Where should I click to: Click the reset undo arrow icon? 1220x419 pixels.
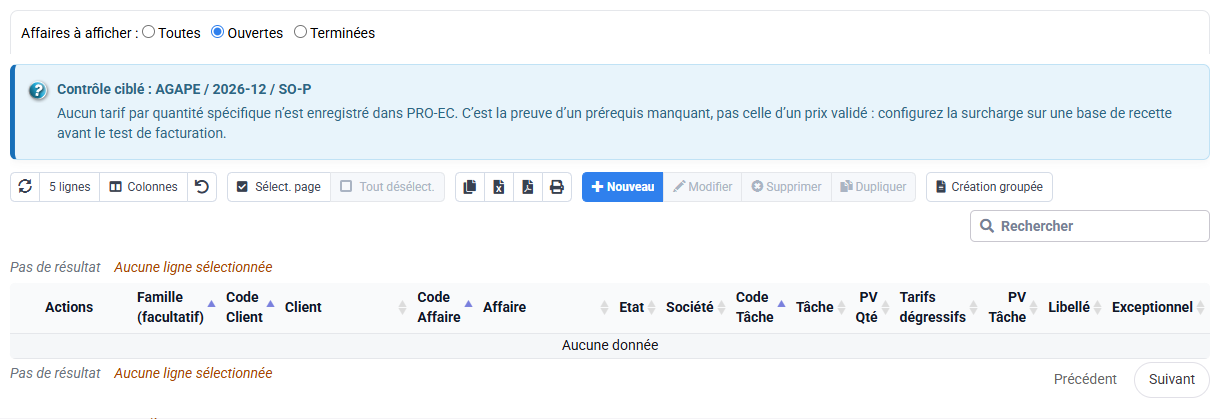pos(202,187)
